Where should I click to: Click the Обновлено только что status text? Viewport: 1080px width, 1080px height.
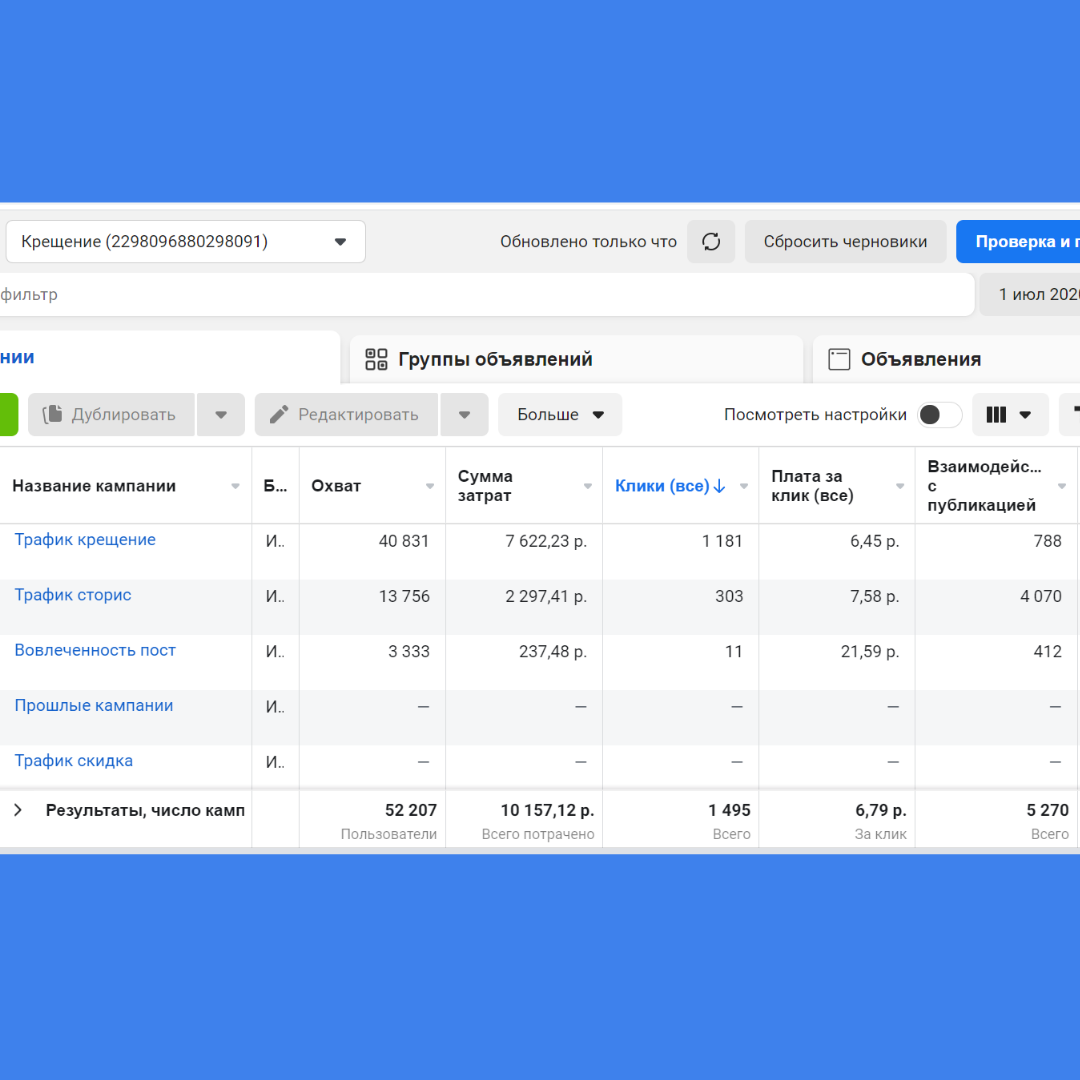(588, 242)
